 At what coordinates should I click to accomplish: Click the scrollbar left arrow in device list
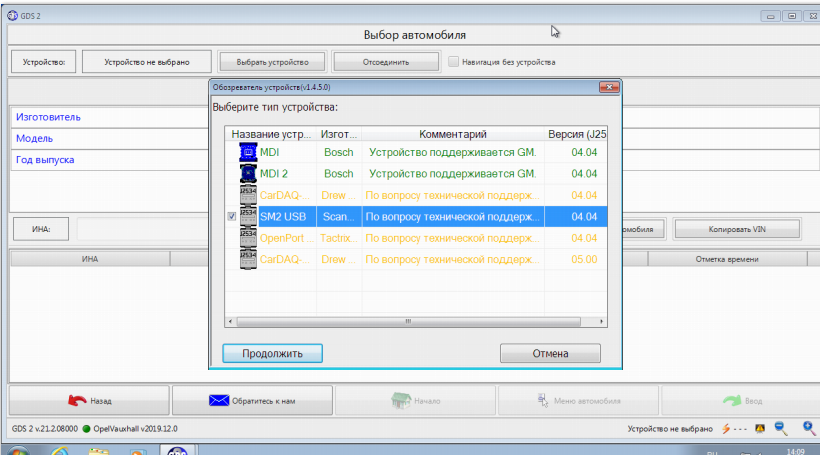tap(231, 321)
